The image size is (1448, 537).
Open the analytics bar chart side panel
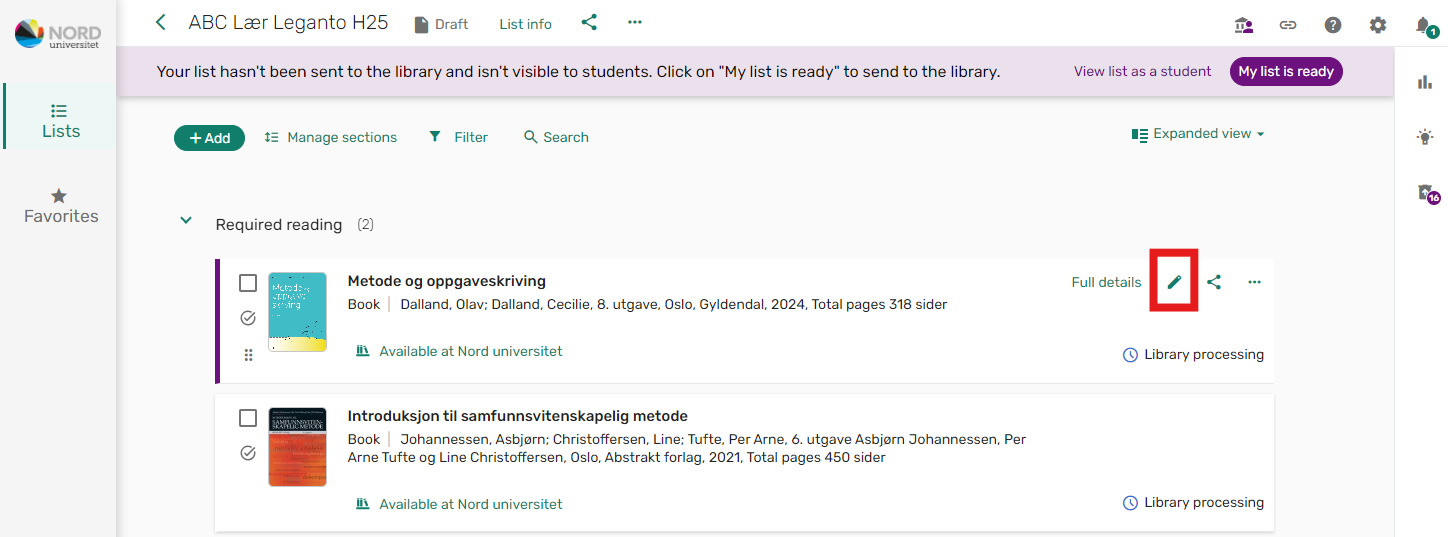pos(1425,82)
